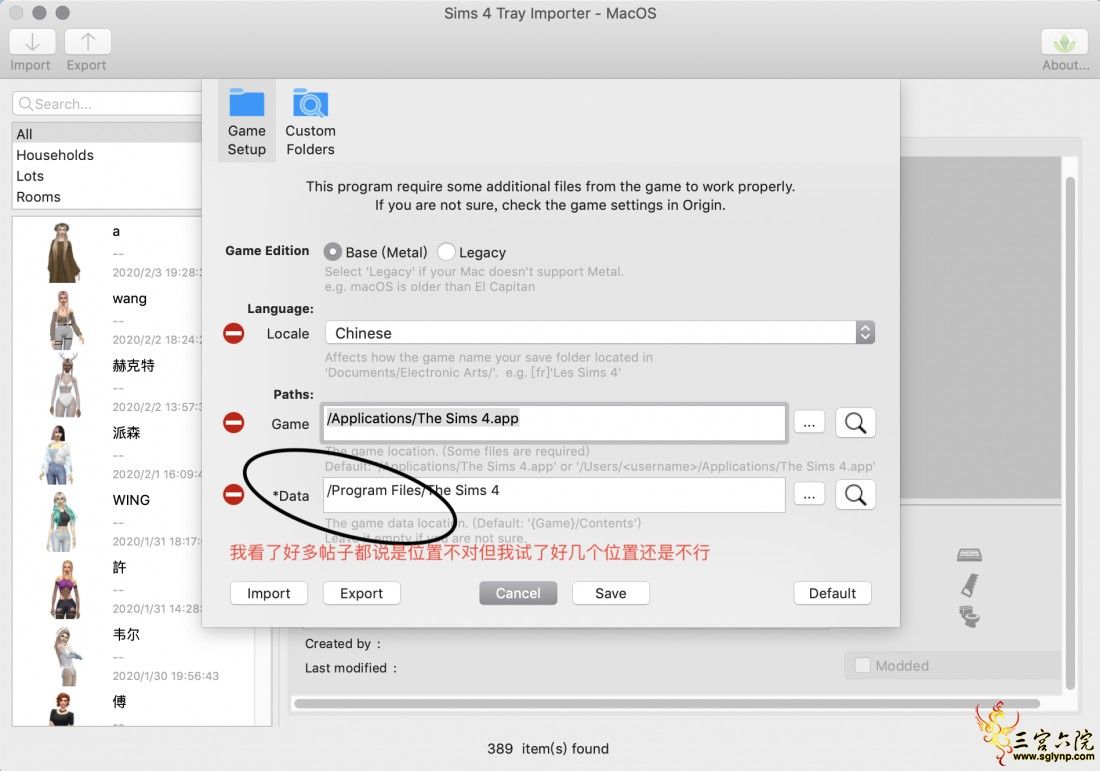The height and width of the screenshot is (771, 1100).
Task: Toggle the Modded checkbox
Action: [x=863, y=665]
